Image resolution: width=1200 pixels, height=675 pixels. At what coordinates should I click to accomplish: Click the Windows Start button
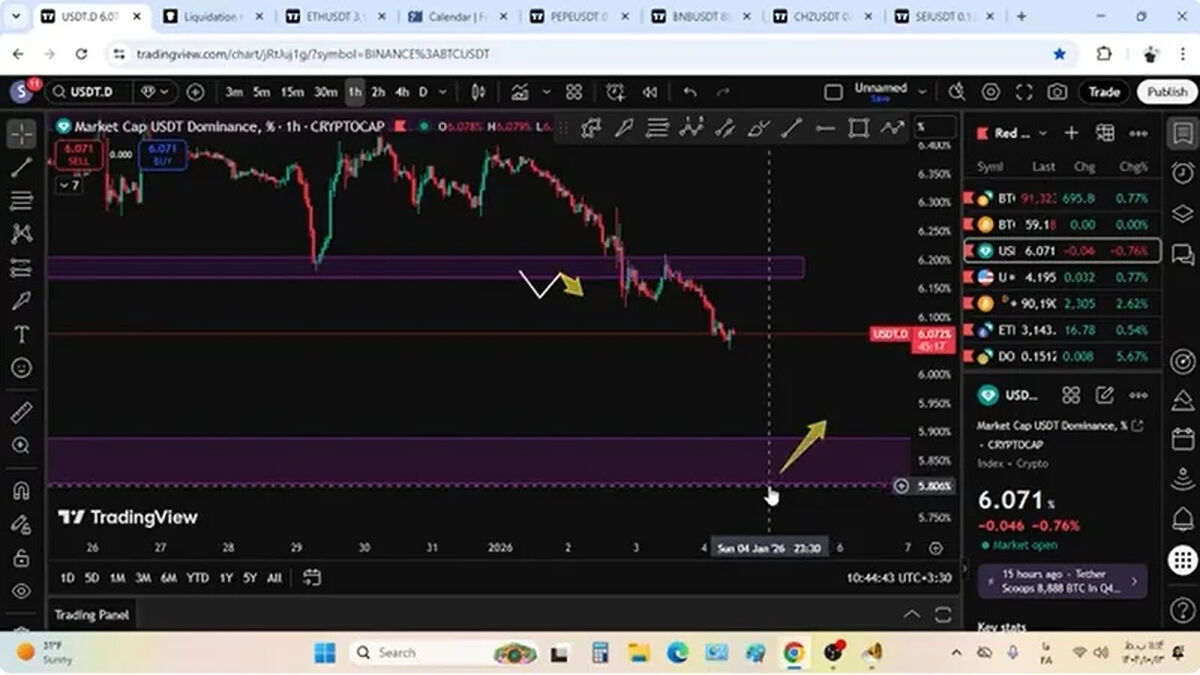tap(324, 653)
